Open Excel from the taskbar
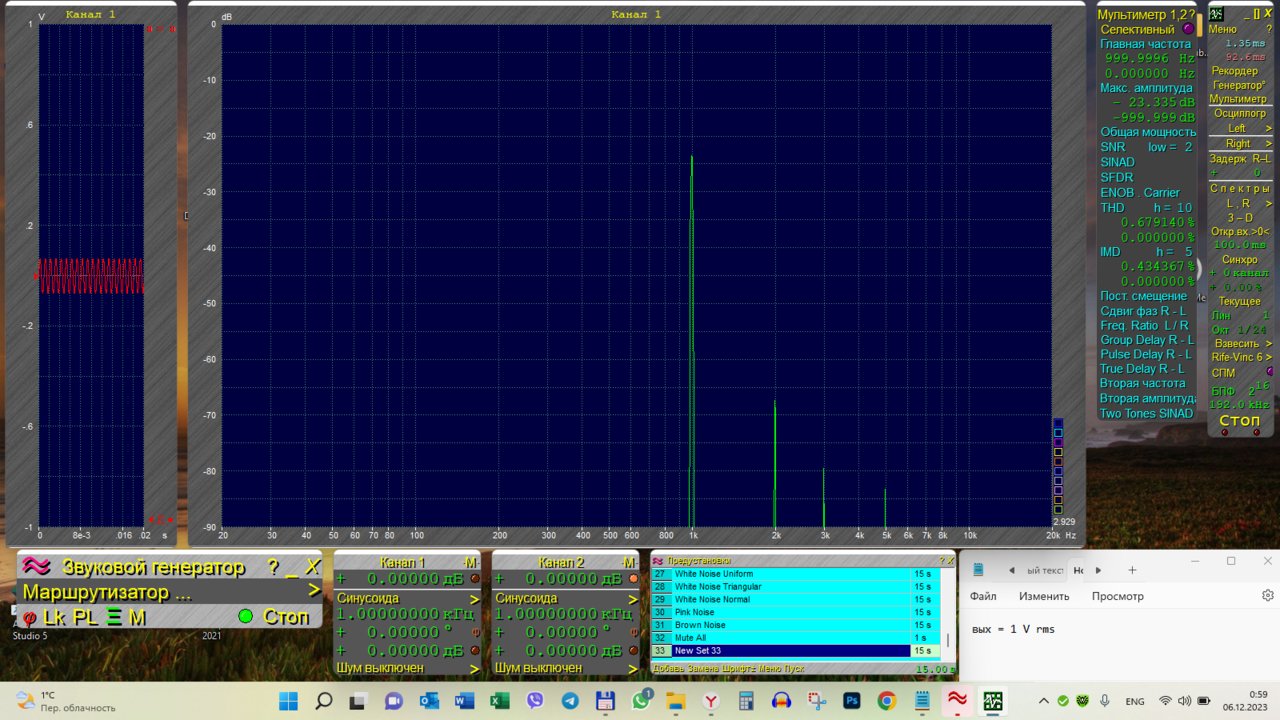The height and width of the screenshot is (720, 1280). point(500,701)
